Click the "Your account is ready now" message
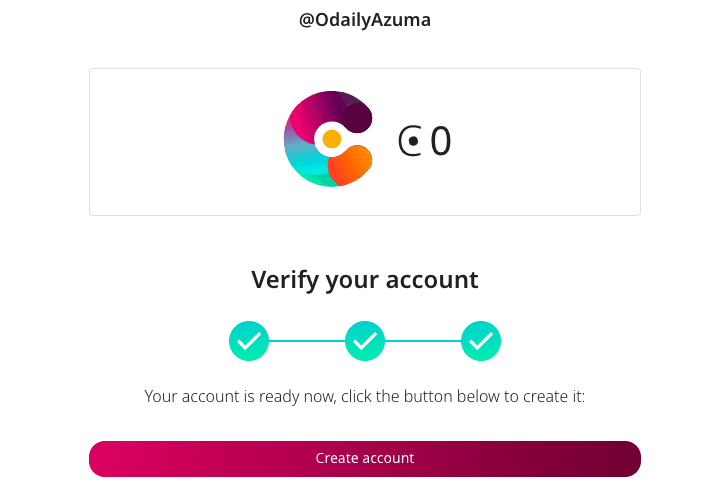 pyautogui.click(x=365, y=396)
